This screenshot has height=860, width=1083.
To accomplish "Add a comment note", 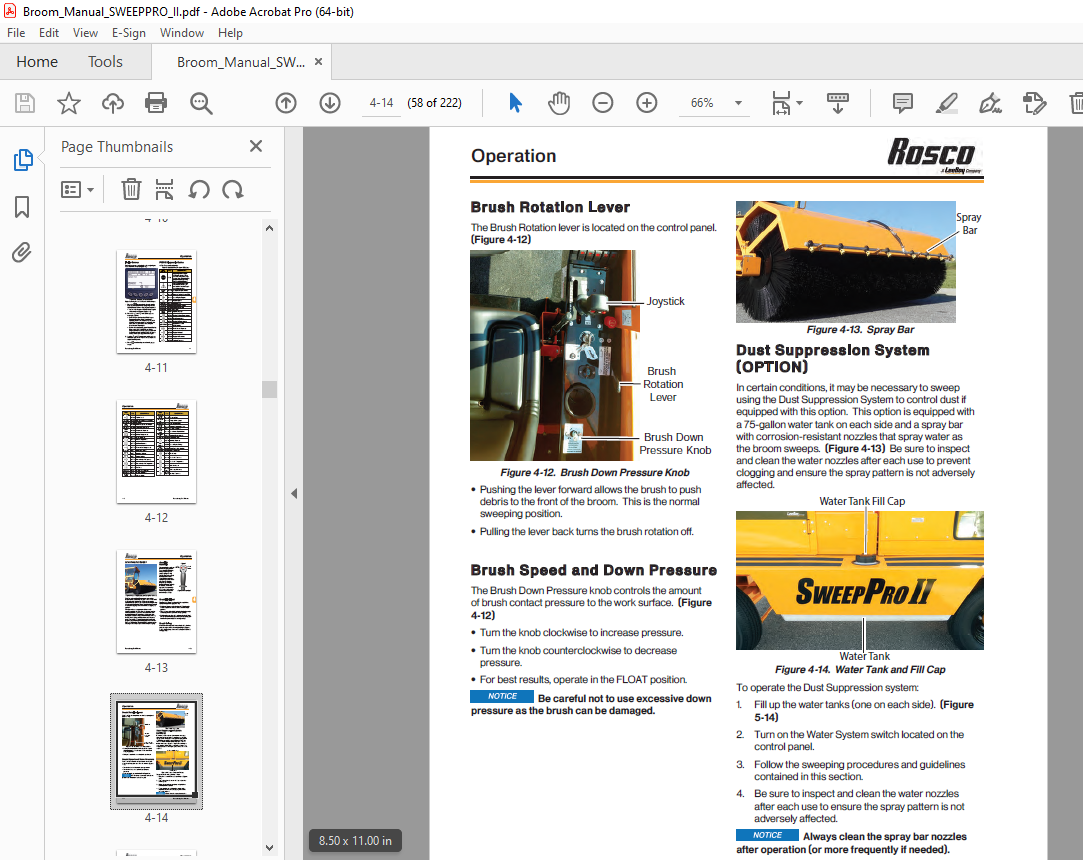I will coord(902,103).
